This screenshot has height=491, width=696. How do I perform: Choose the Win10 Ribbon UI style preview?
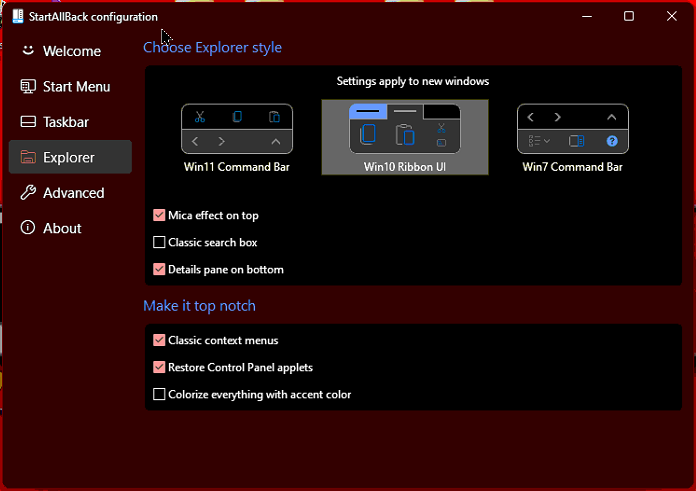coord(404,129)
